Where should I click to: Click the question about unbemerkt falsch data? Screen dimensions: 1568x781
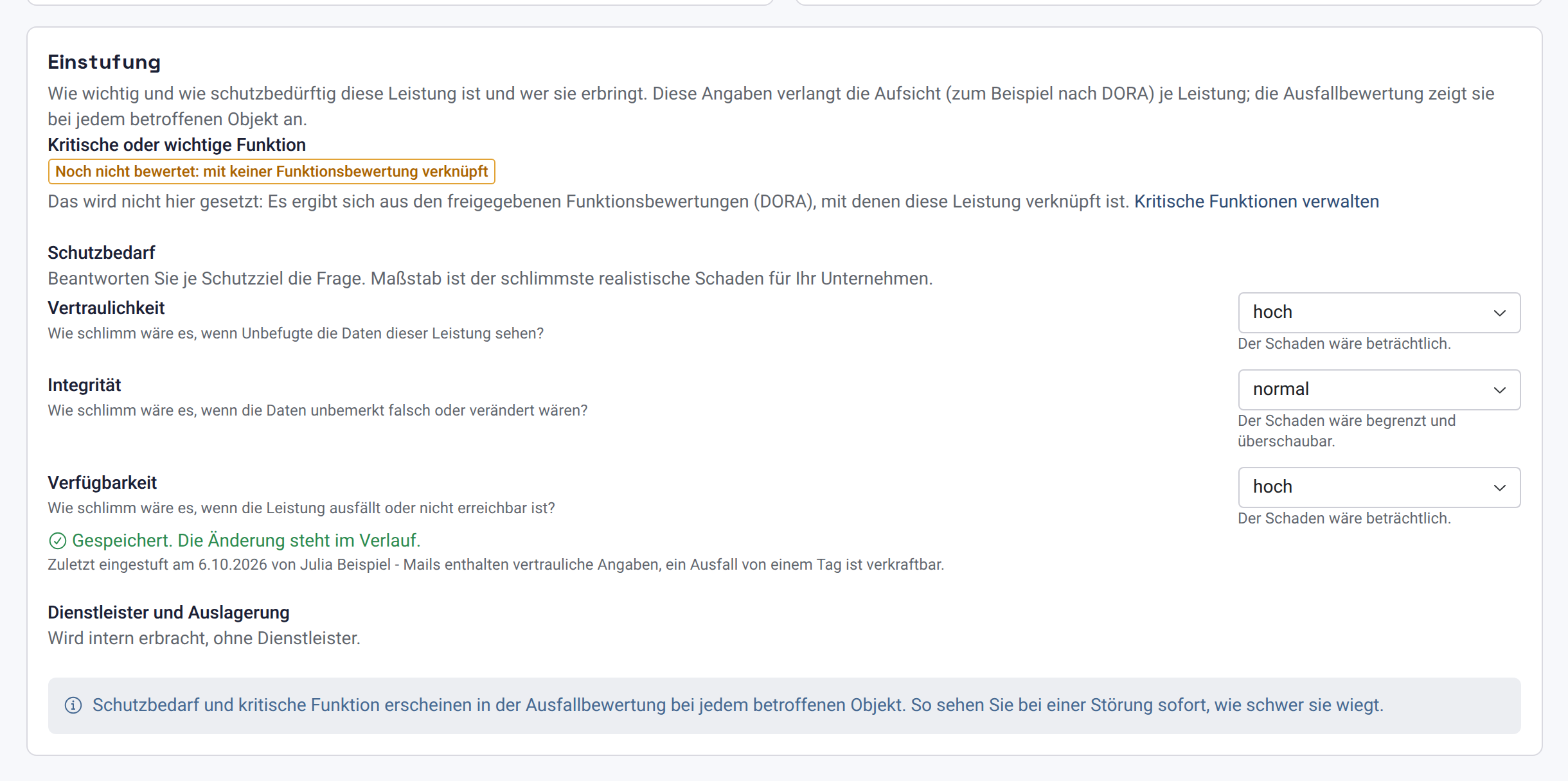point(317,410)
